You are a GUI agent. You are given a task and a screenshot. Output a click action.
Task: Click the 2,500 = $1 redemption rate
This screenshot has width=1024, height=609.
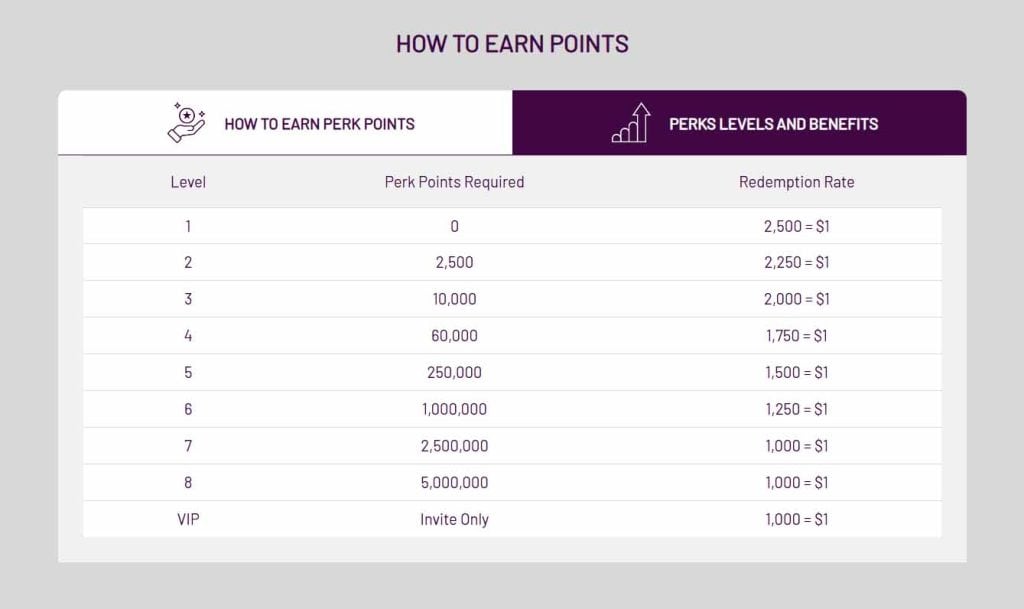coord(797,226)
